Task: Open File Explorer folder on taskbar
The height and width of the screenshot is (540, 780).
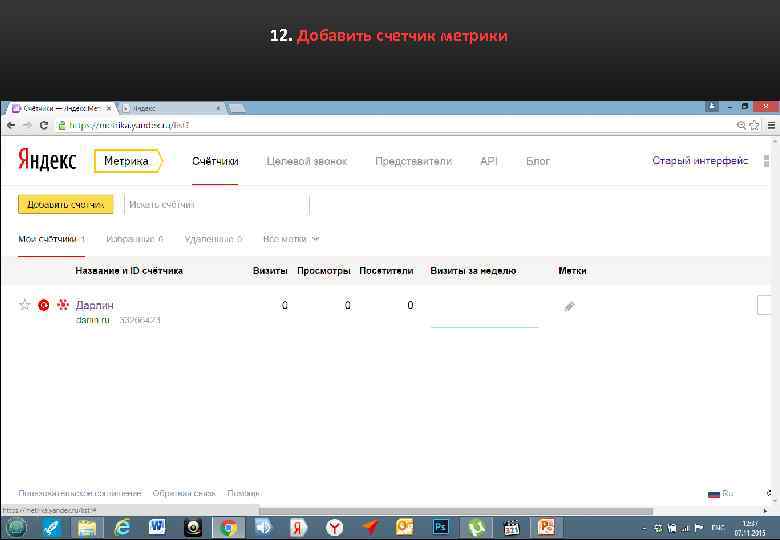Action: [x=87, y=528]
